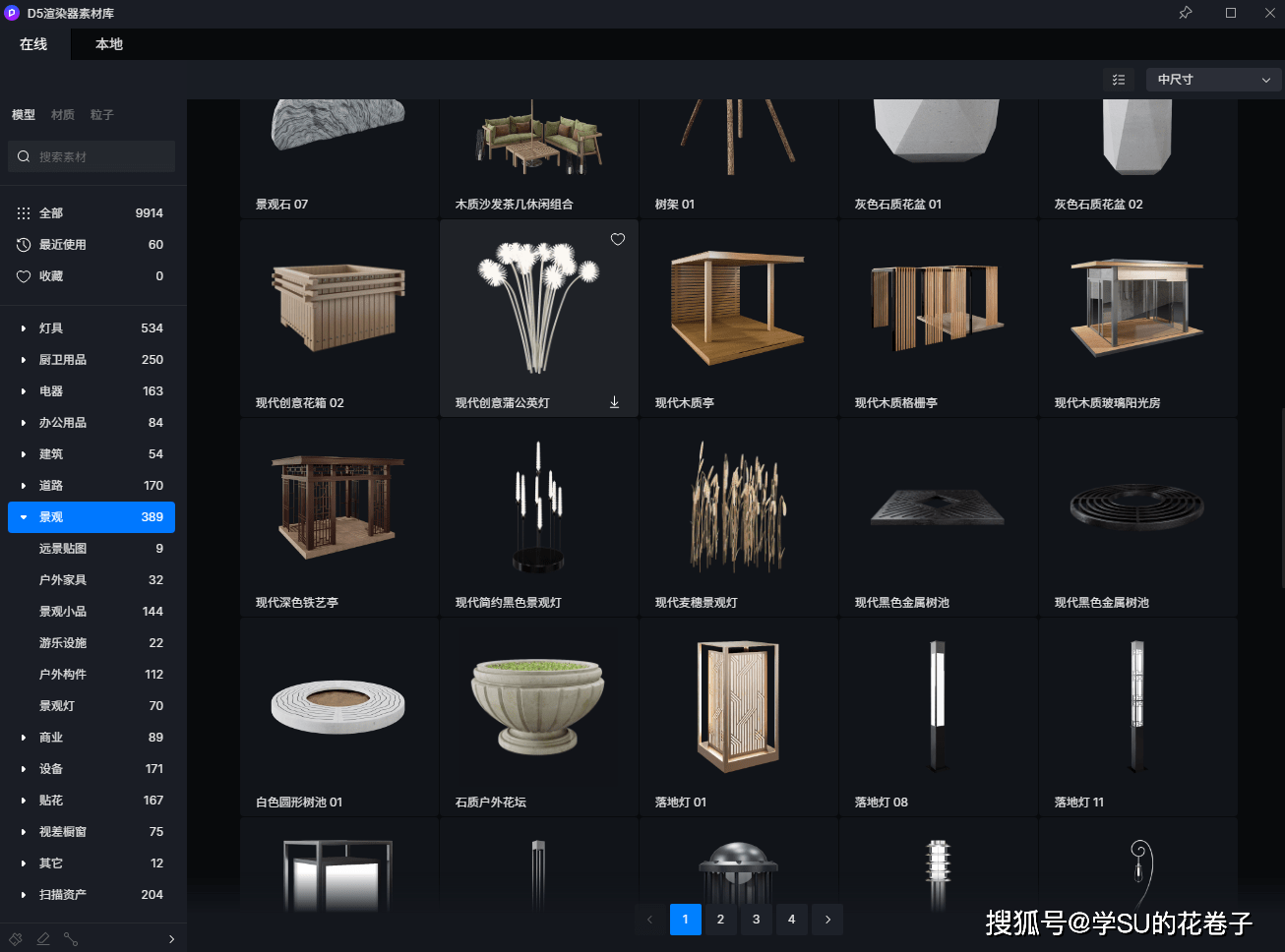1285x952 pixels.
Task: Open the 最近使用 list
Action: pos(92,245)
